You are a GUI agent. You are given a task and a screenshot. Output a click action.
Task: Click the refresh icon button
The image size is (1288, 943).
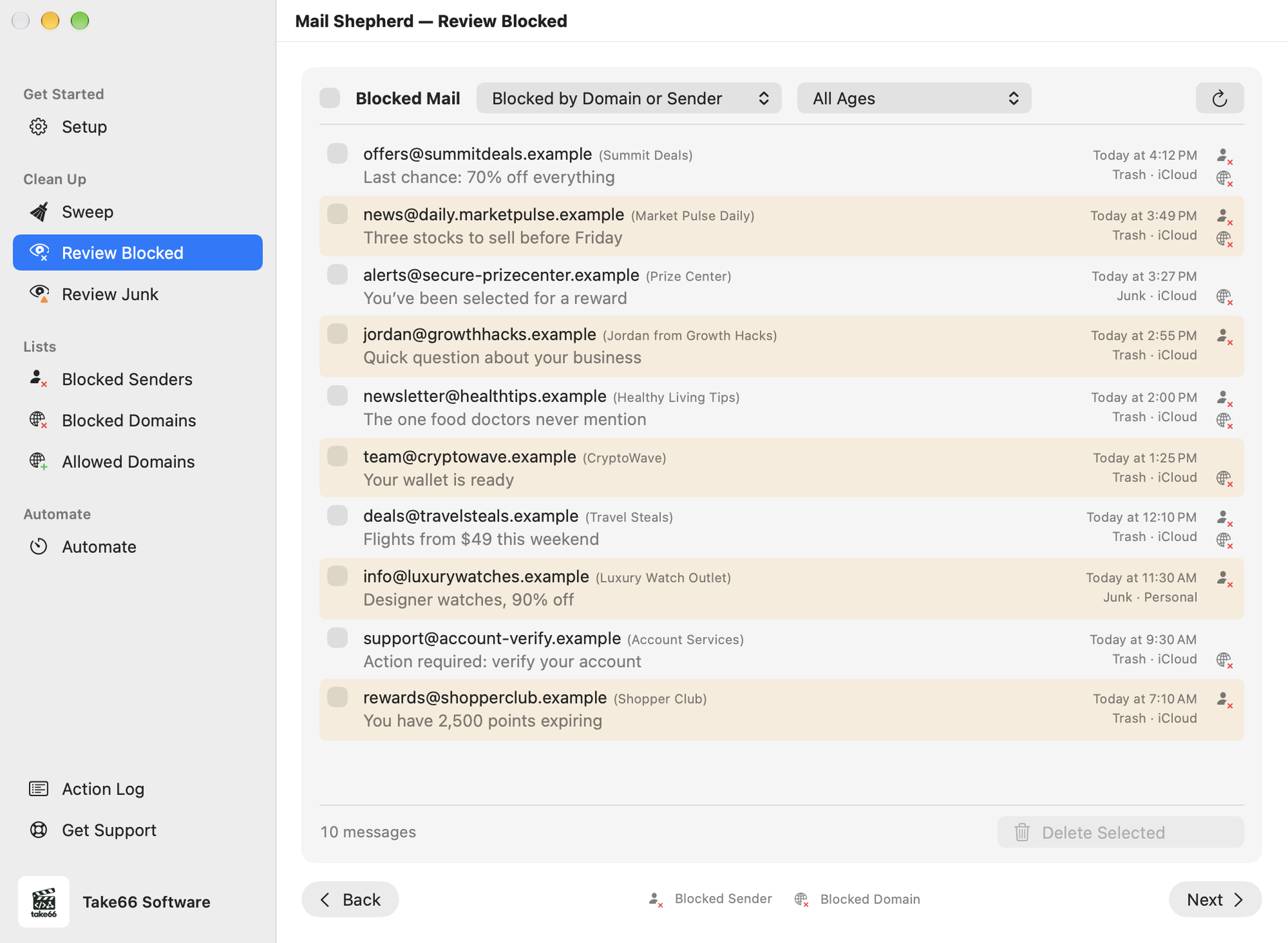[1219, 99]
